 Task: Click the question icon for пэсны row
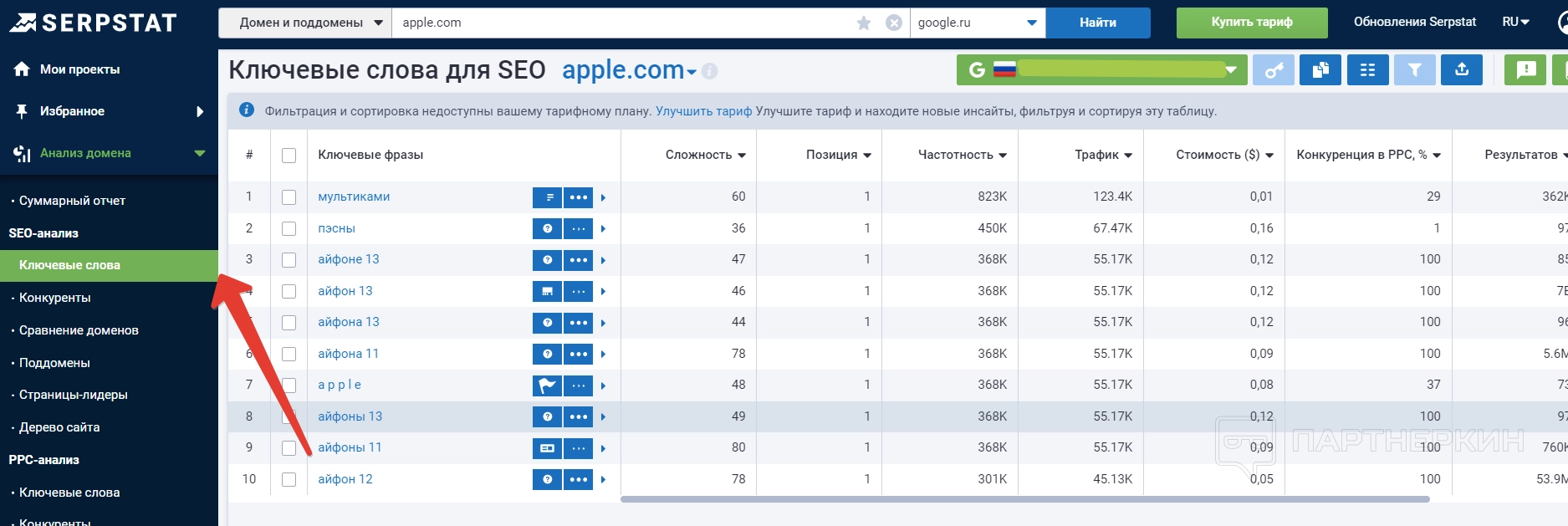click(x=548, y=228)
